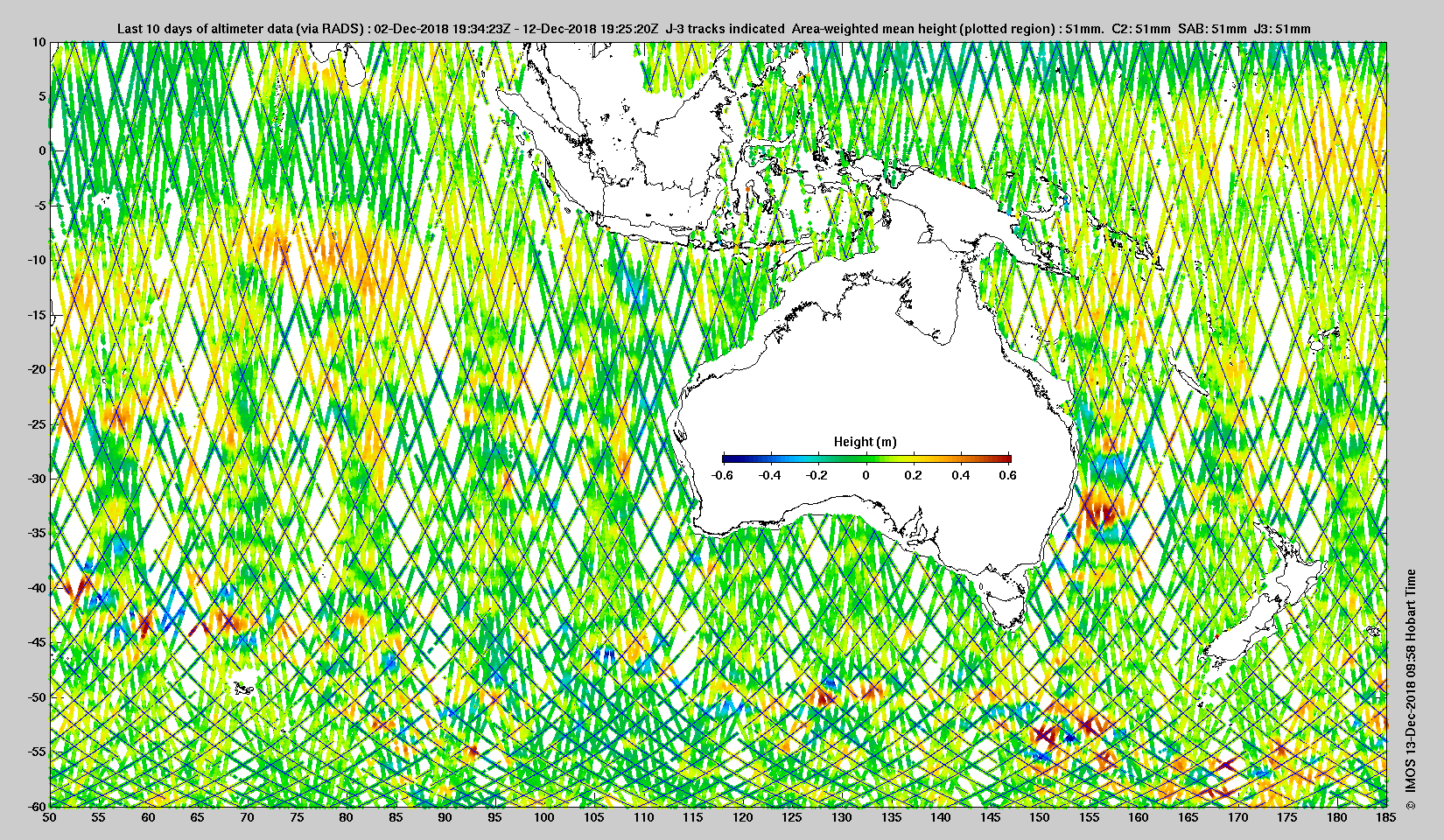The width and height of the screenshot is (1444, 840).
Task: Click the end timestamp "12-Dec-2018 19:25:20Z"
Action: [591, 29]
